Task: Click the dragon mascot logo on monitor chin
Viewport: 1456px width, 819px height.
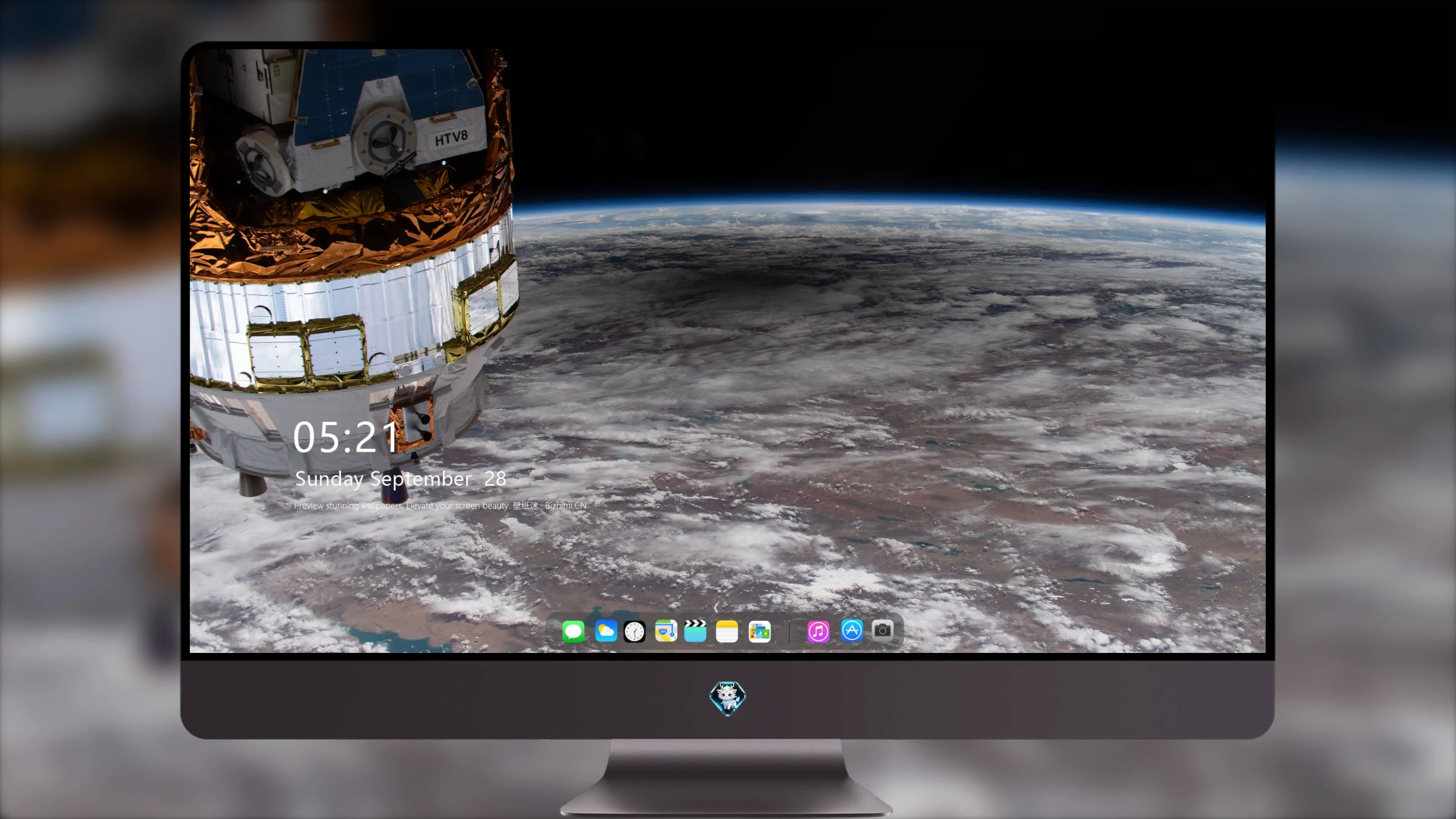Action: tap(728, 698)
